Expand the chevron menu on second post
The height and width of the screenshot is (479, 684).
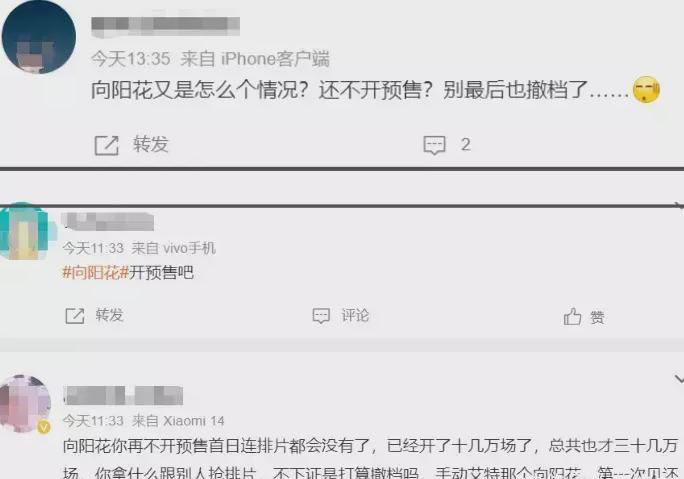[x=679, y=205]
